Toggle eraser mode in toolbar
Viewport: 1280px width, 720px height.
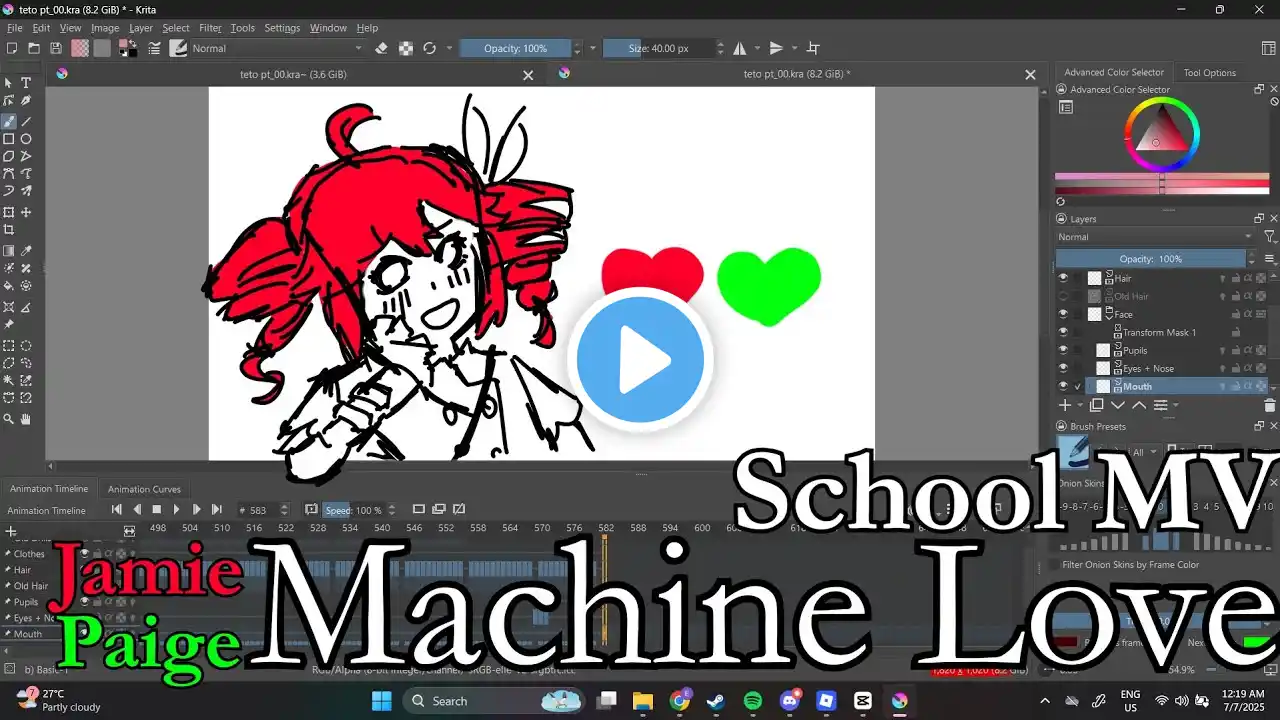click(381, 48)
